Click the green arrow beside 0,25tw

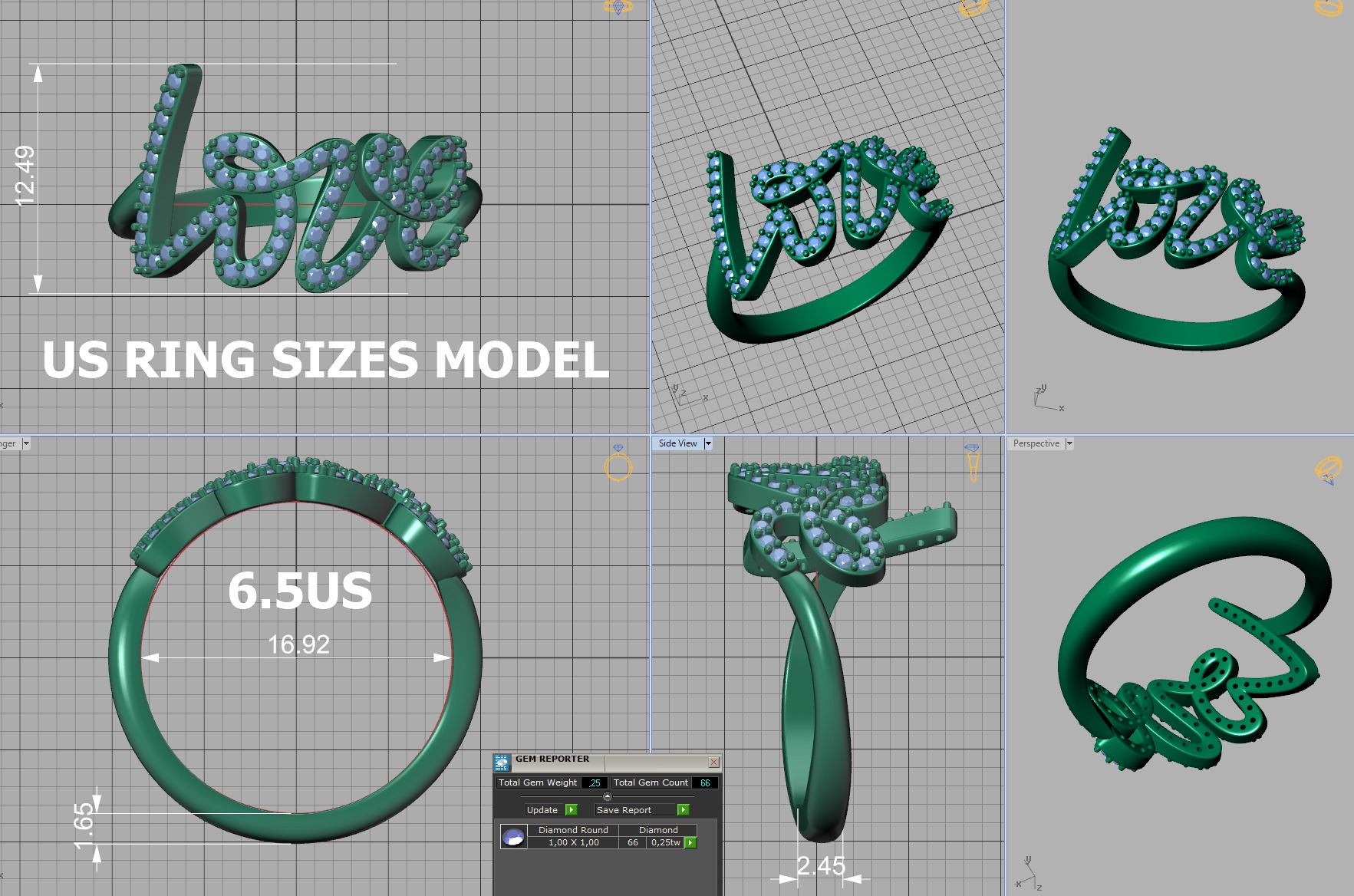(690, 842)
